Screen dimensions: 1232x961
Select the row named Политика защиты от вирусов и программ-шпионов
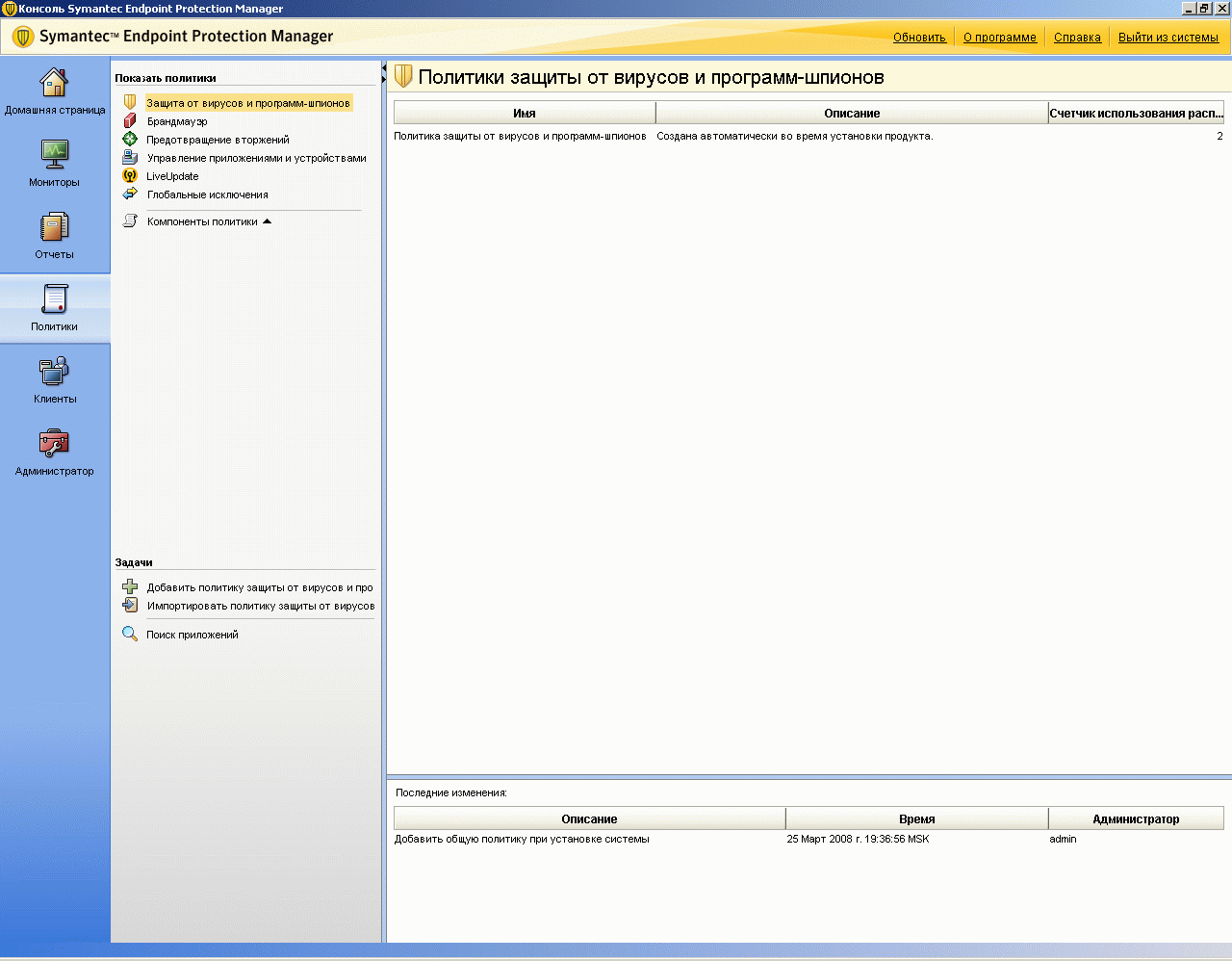[x=808, y=136]
